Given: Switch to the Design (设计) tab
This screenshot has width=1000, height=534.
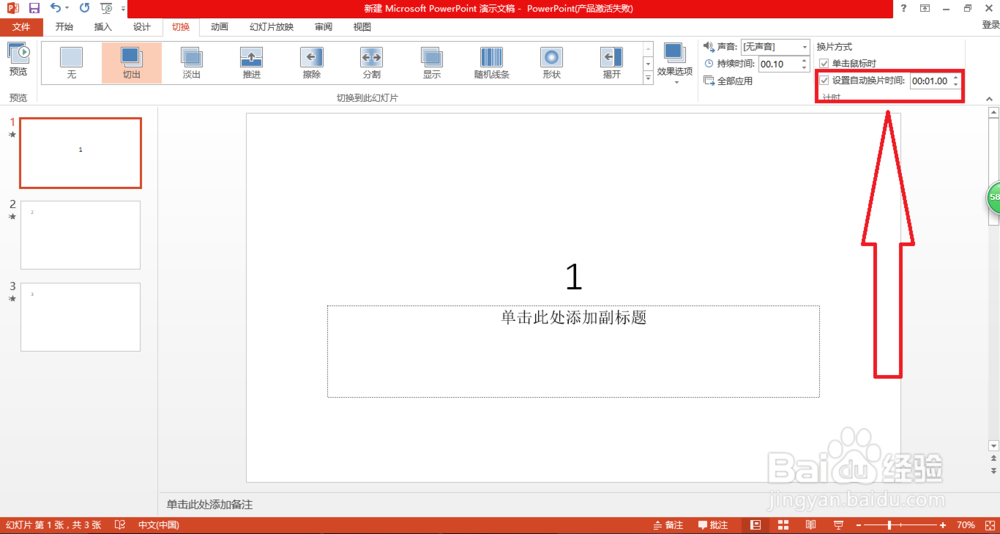Looking at the screenshot, I should (142, 27).
